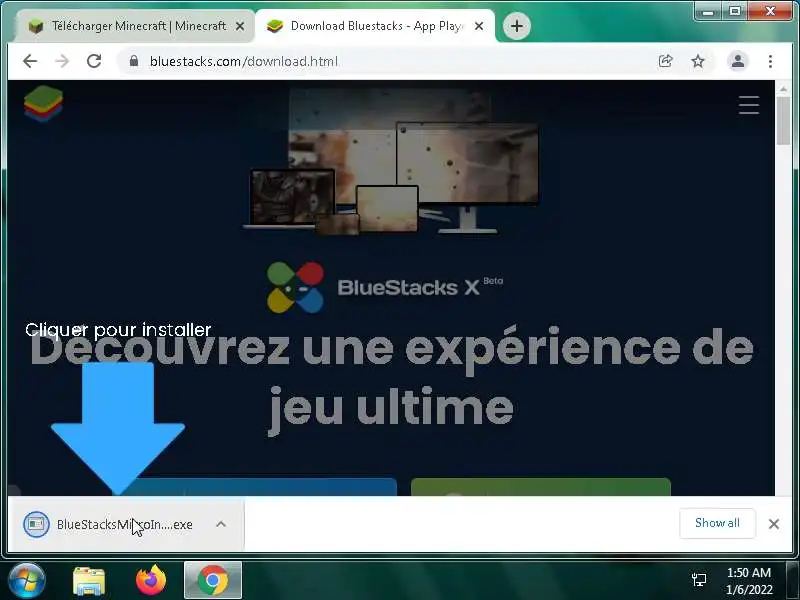Close the downloads bar

(773, 524)
